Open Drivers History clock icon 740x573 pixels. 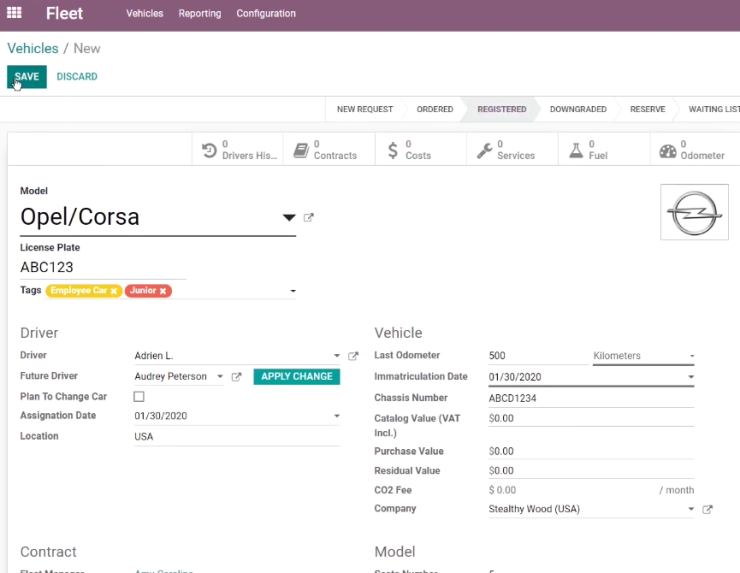pyautogui.click(x=209, y=151)
